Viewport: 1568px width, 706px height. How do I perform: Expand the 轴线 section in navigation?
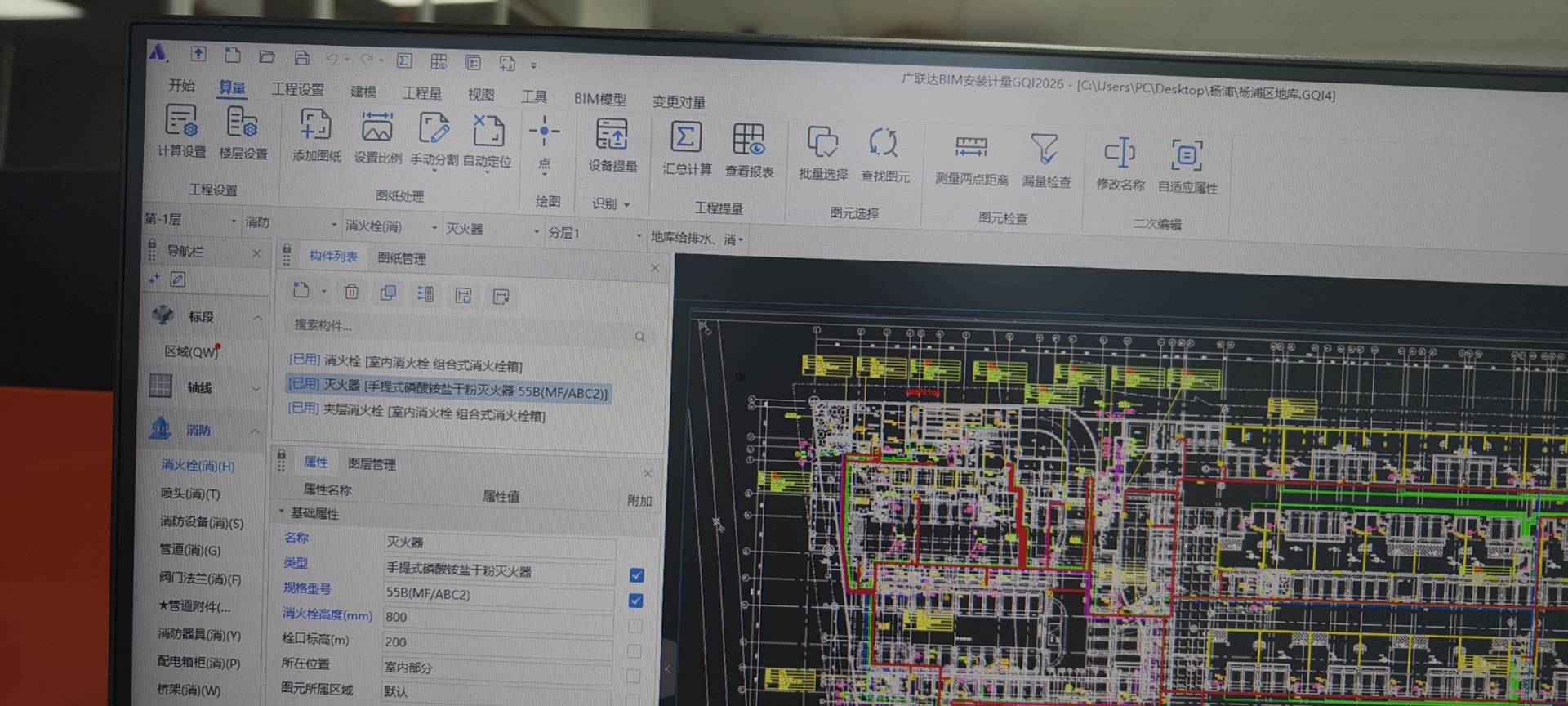256,389
